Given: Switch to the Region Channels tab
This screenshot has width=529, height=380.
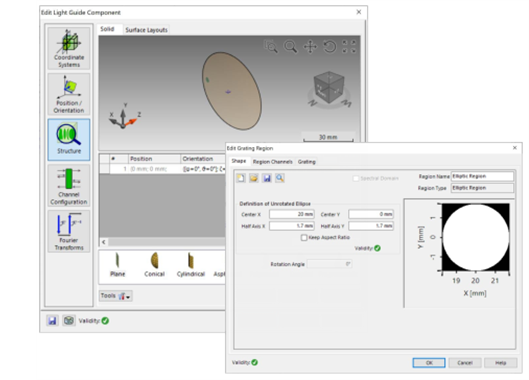Looking at the screenshot, I should coord(273,162).
